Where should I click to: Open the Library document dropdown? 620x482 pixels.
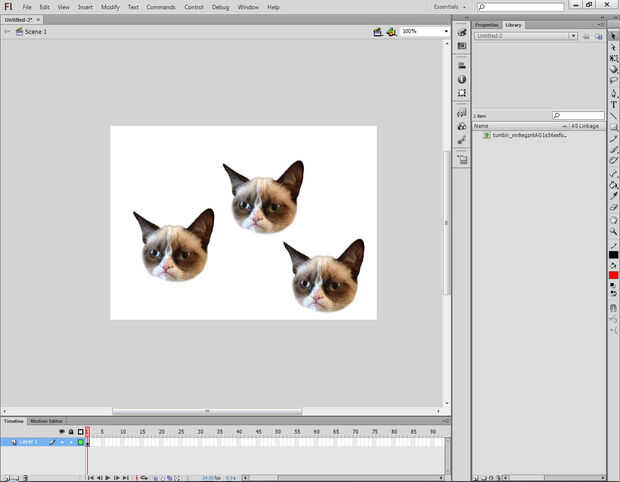pyautogui.click(x=573, y=36)
